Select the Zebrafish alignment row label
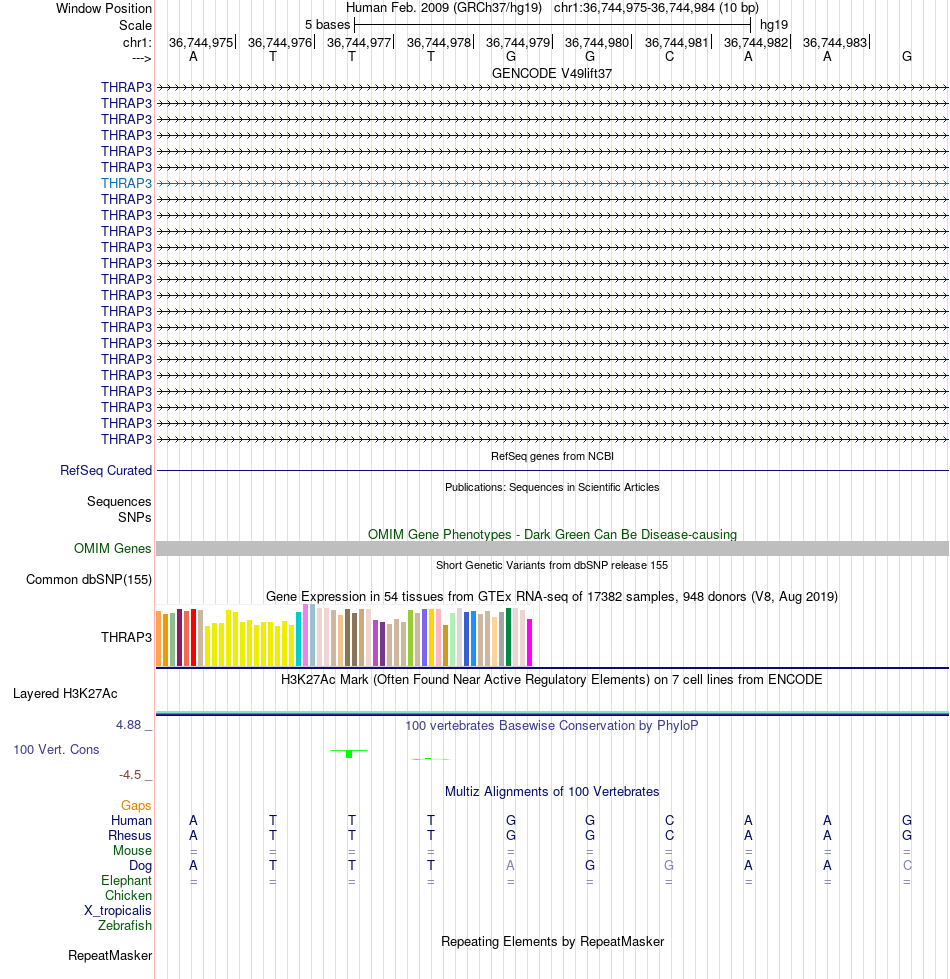The height and width of the screenshot is (979, 950). pos(125,925)
